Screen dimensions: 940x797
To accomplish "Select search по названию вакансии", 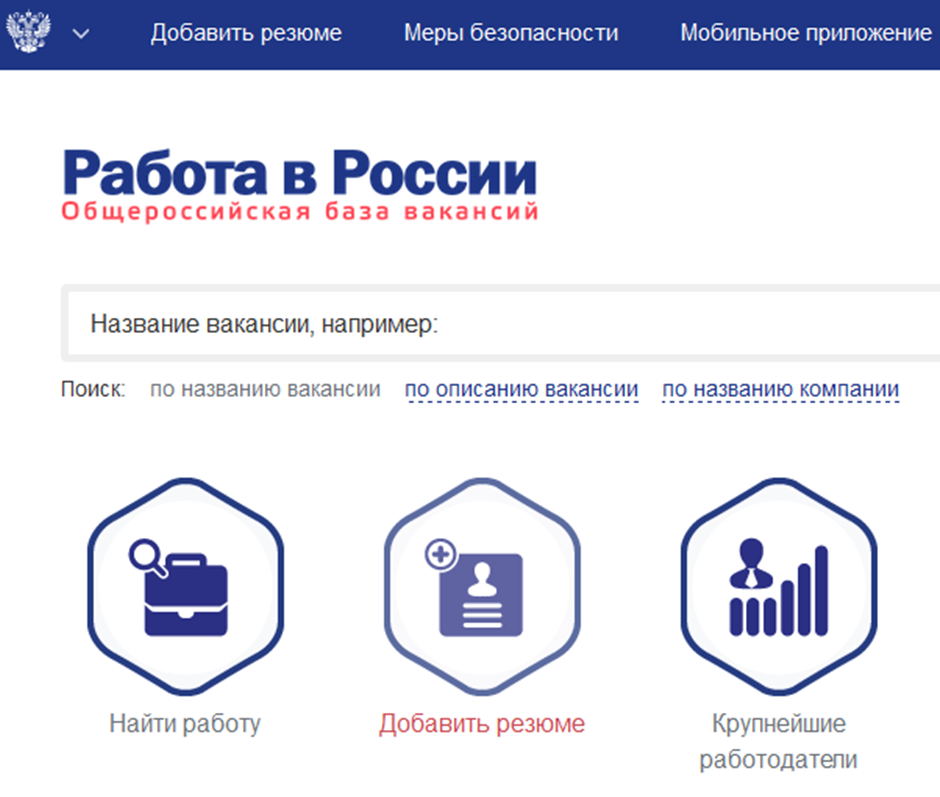I will (x=265, y=389).
